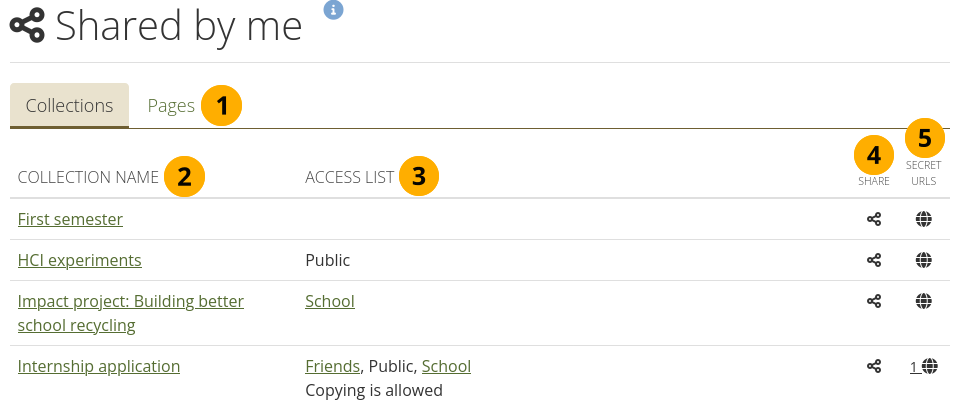Click the info icon beside page title
Viewport: 965px width, 406px height.
click(334, 9)
